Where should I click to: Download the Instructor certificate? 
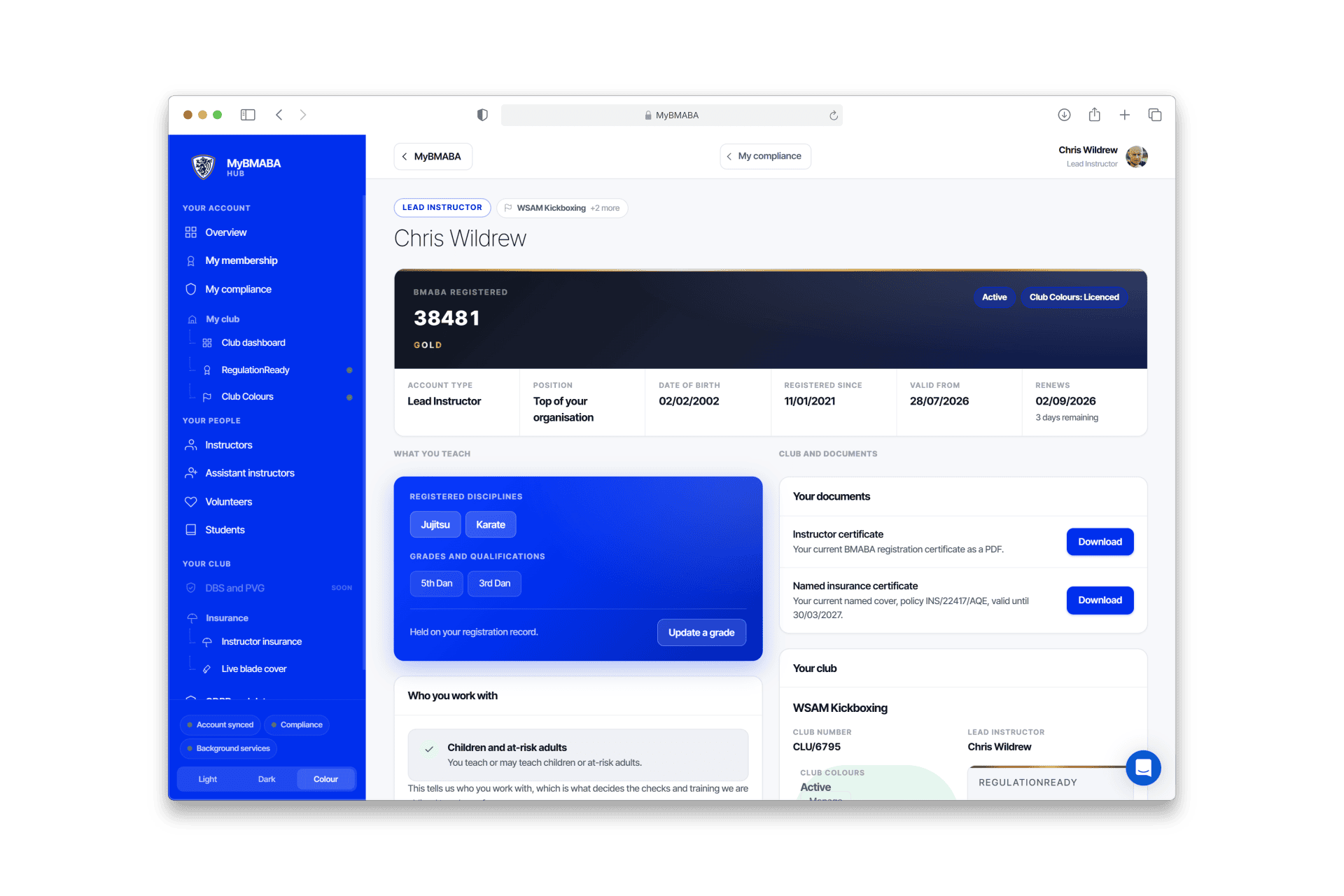1100,542
